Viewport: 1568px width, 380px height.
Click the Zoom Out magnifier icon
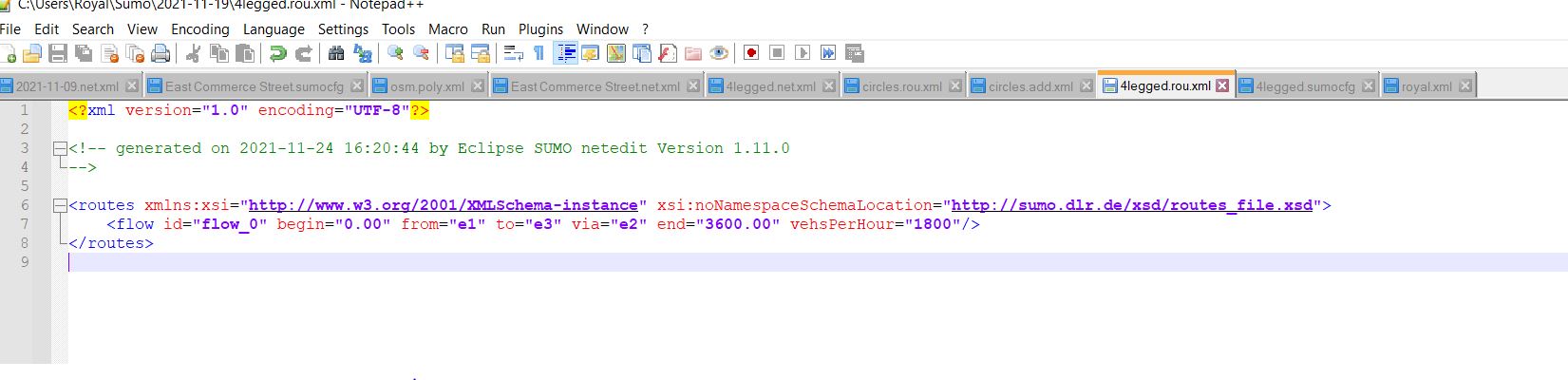421,53
